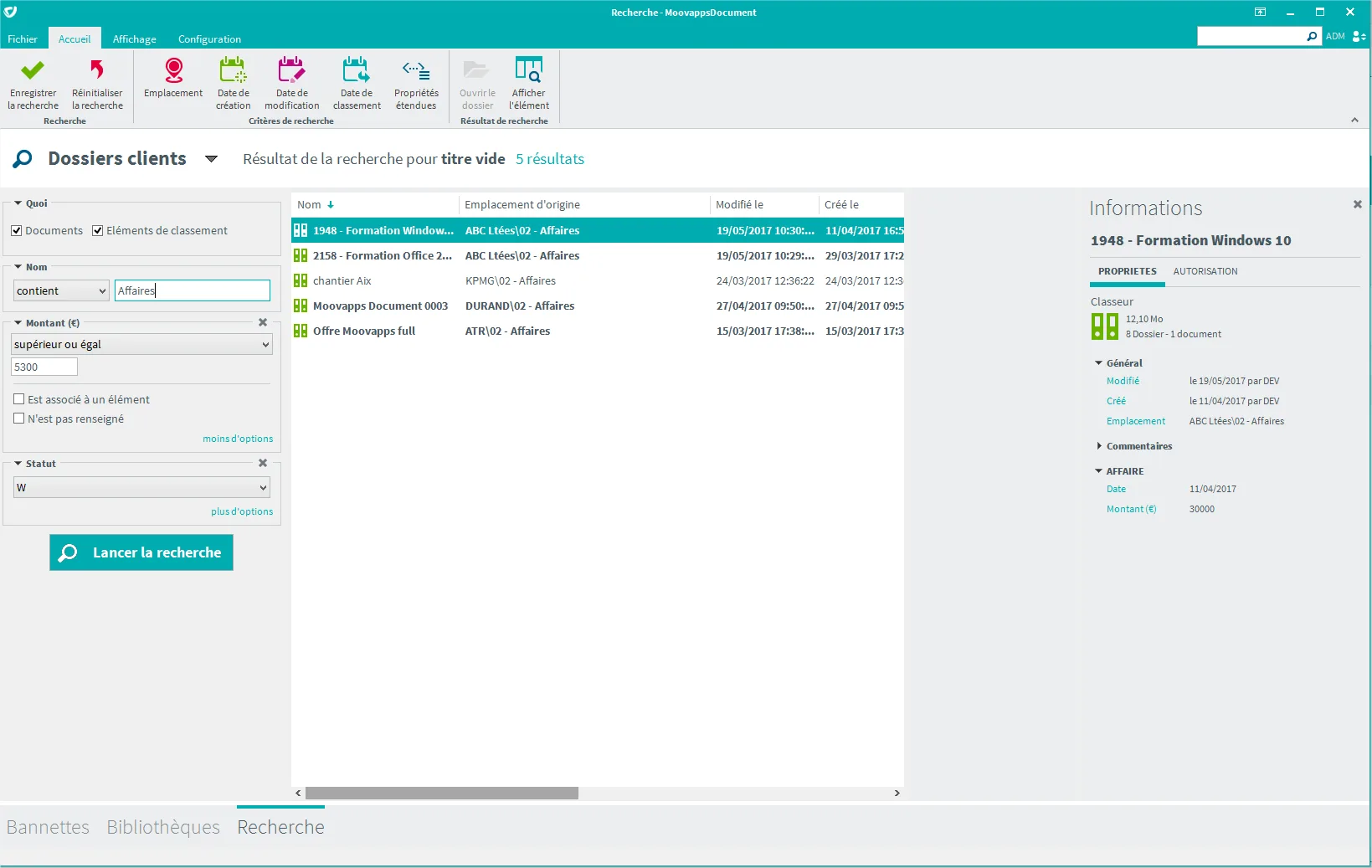Select the Accueil ribbon tab
1372x868 pixels.
(75, 39)
